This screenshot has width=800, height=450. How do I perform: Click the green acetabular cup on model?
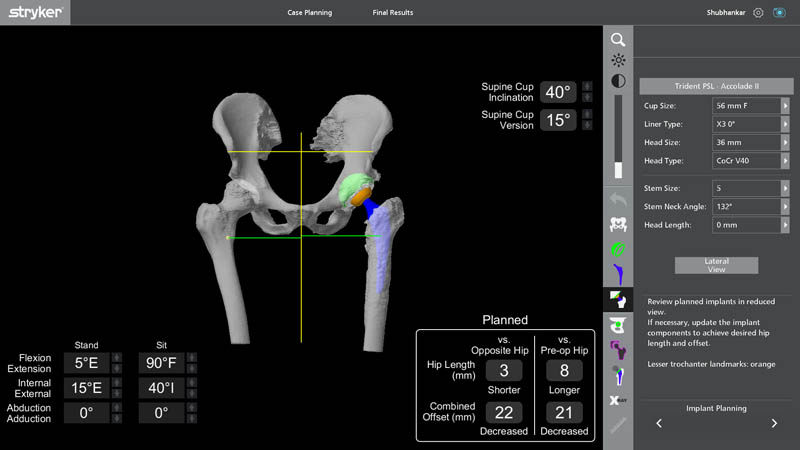click(352, 186)
